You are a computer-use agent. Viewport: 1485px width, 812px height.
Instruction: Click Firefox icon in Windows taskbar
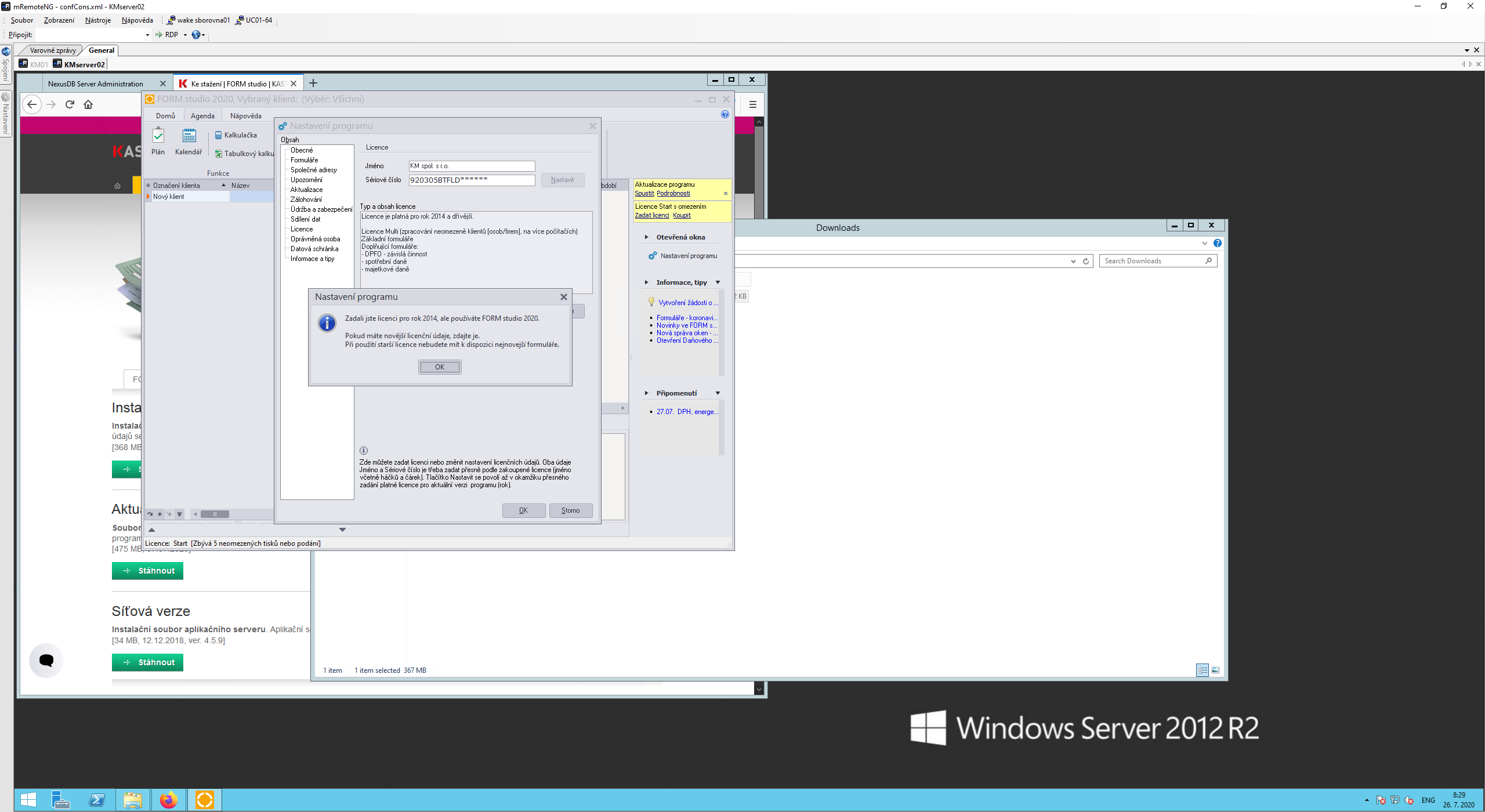pyautogui.click(x=169, y=800)
